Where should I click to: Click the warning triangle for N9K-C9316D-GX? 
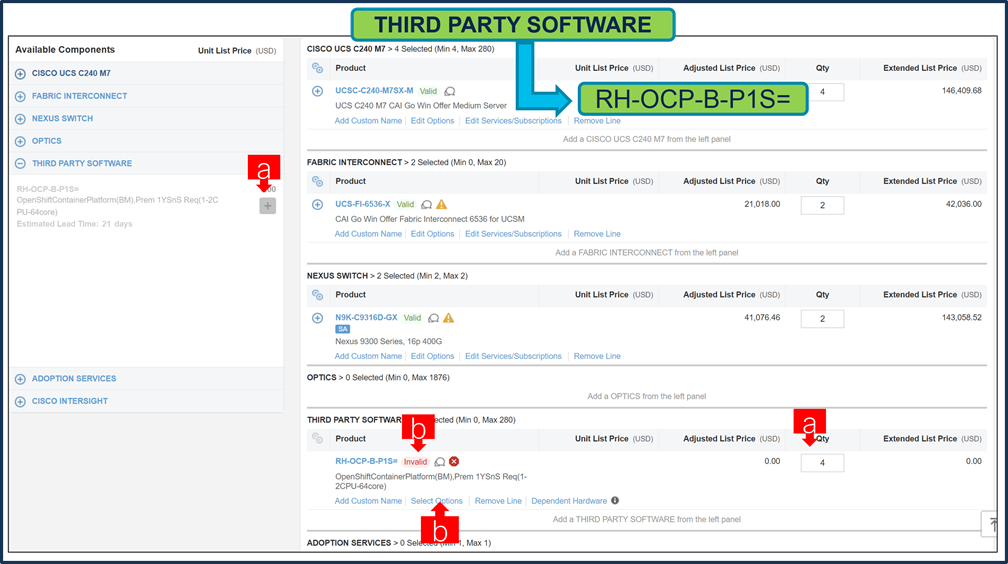point(449,318)
